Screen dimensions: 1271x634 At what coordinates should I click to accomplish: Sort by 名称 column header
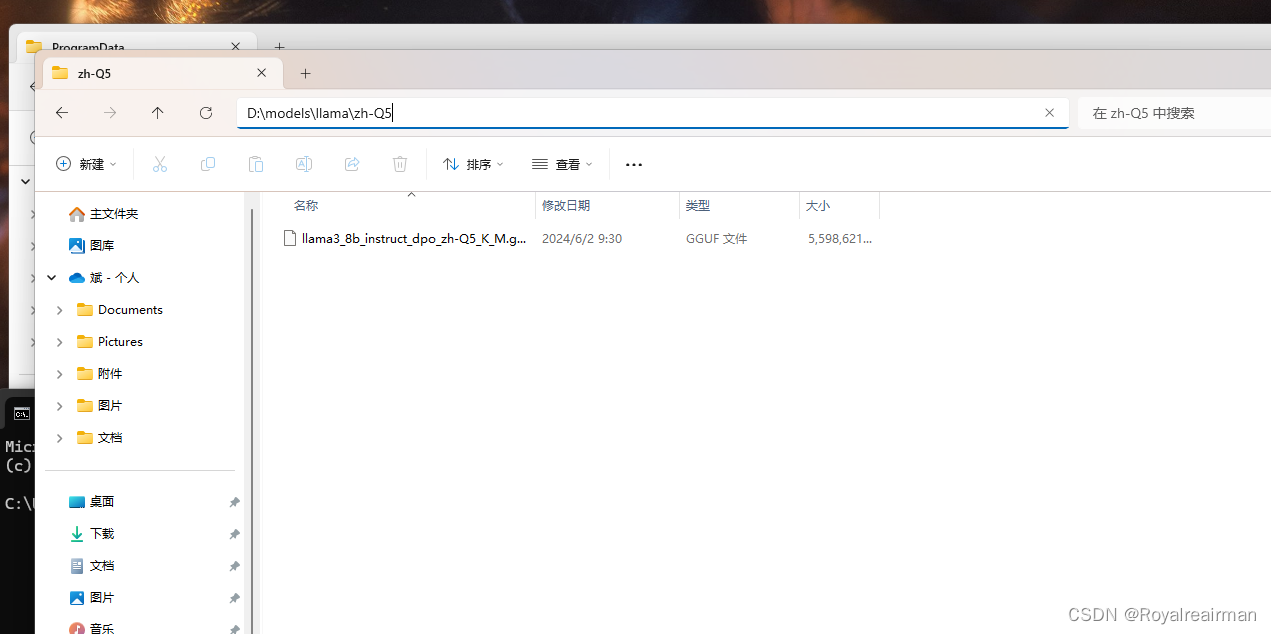[x=306, y=205]
